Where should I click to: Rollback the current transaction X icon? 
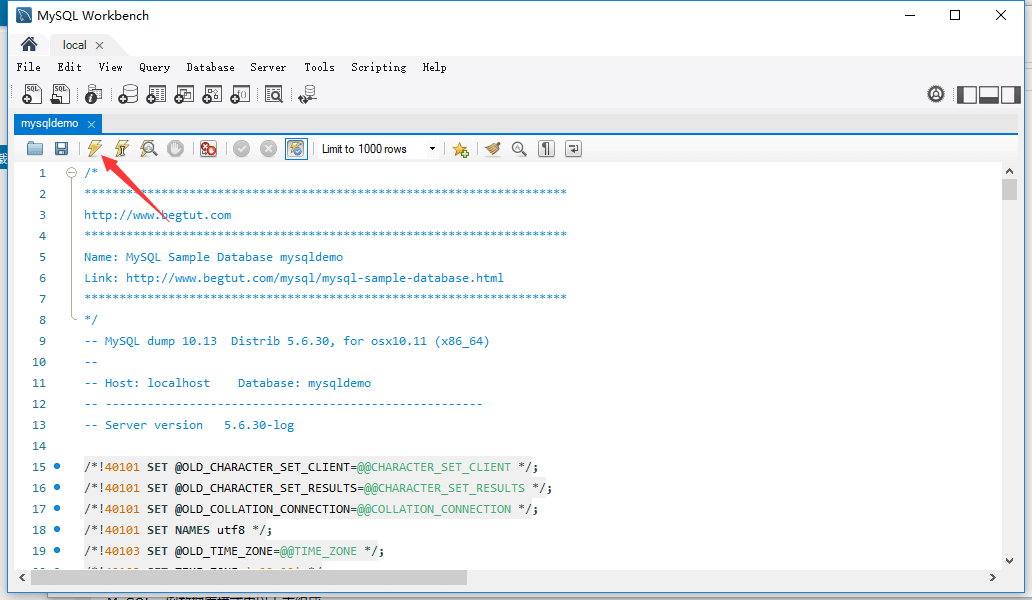[x=268, y=149]
